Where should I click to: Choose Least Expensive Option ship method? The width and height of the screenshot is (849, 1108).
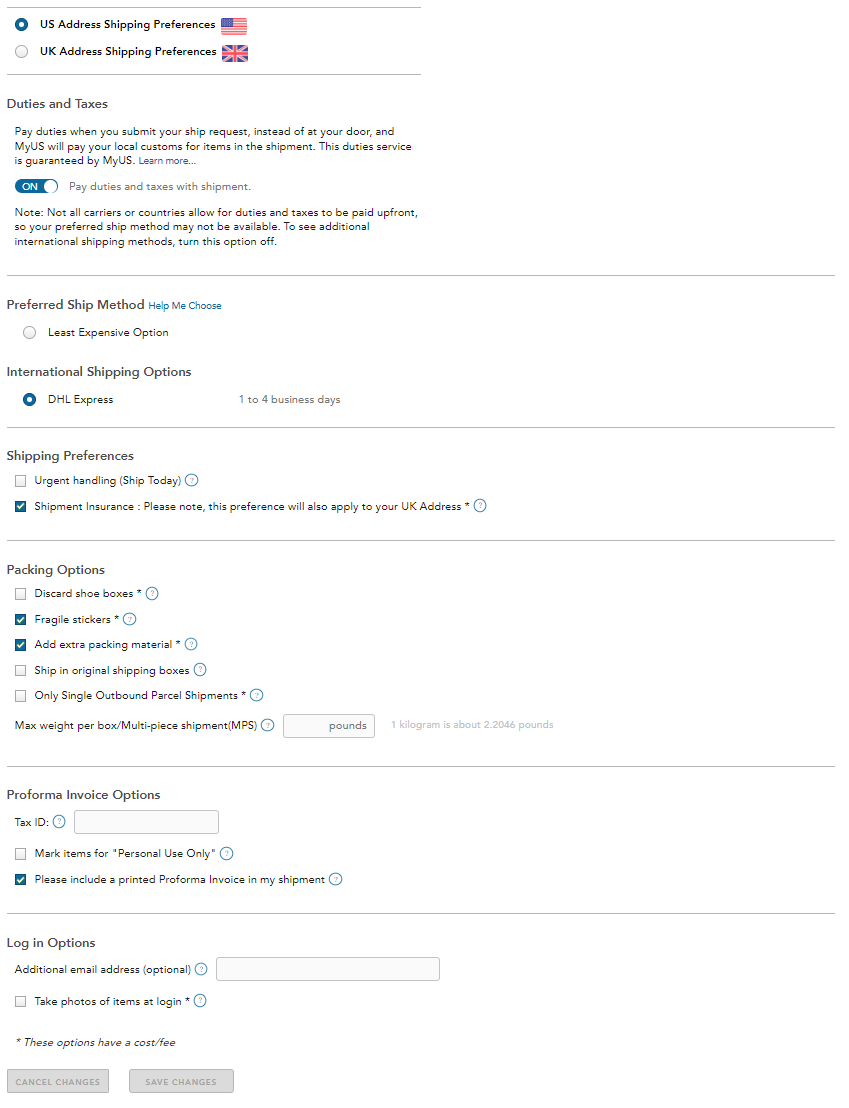pyautogui.click(x=29, y=332)
